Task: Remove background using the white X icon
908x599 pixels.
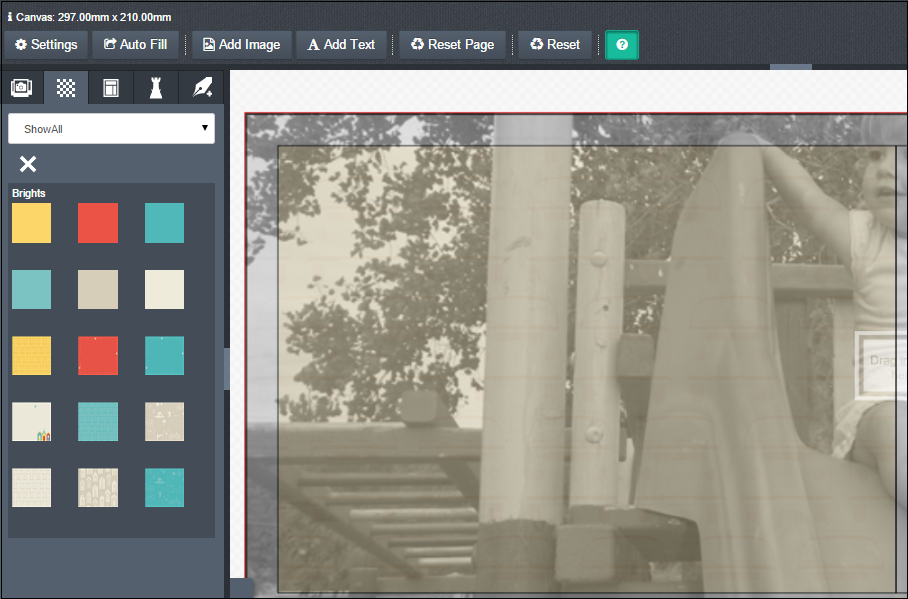Action: [x=28, y=164]
